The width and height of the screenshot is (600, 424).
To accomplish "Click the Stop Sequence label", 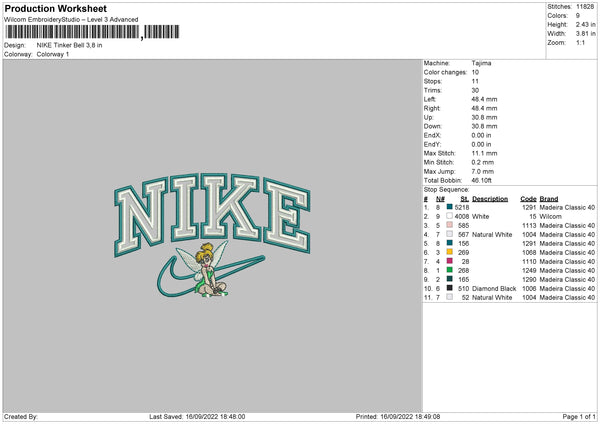I will coord(446,189).
